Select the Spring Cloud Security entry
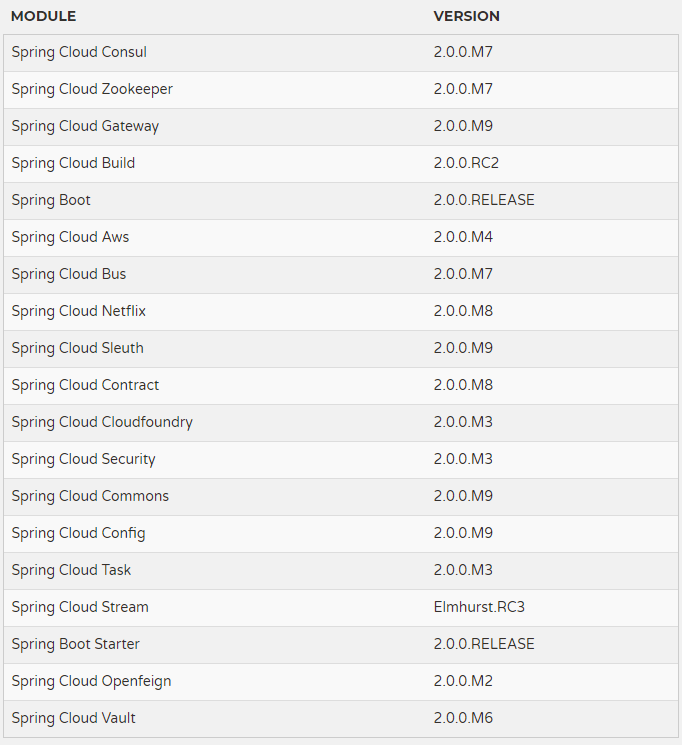 pos(83,459)
